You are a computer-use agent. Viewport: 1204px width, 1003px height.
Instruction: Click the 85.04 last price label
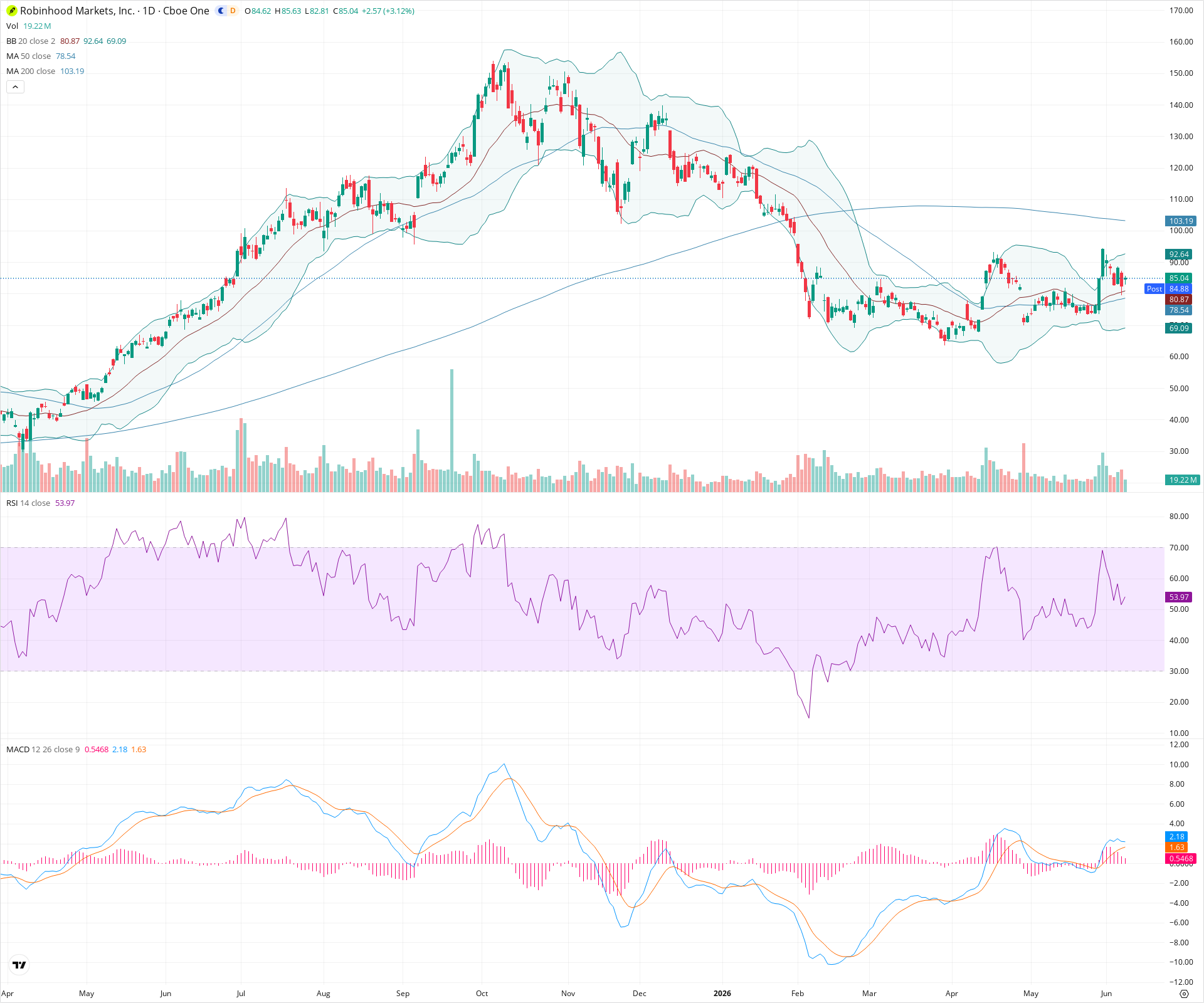tap(1179, 278)
